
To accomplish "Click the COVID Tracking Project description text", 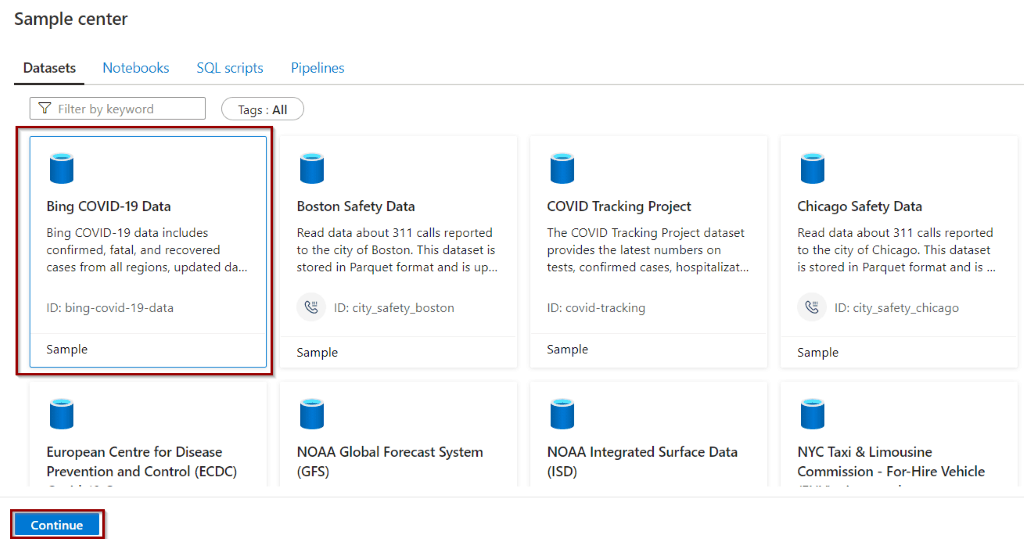I will 648,250.
